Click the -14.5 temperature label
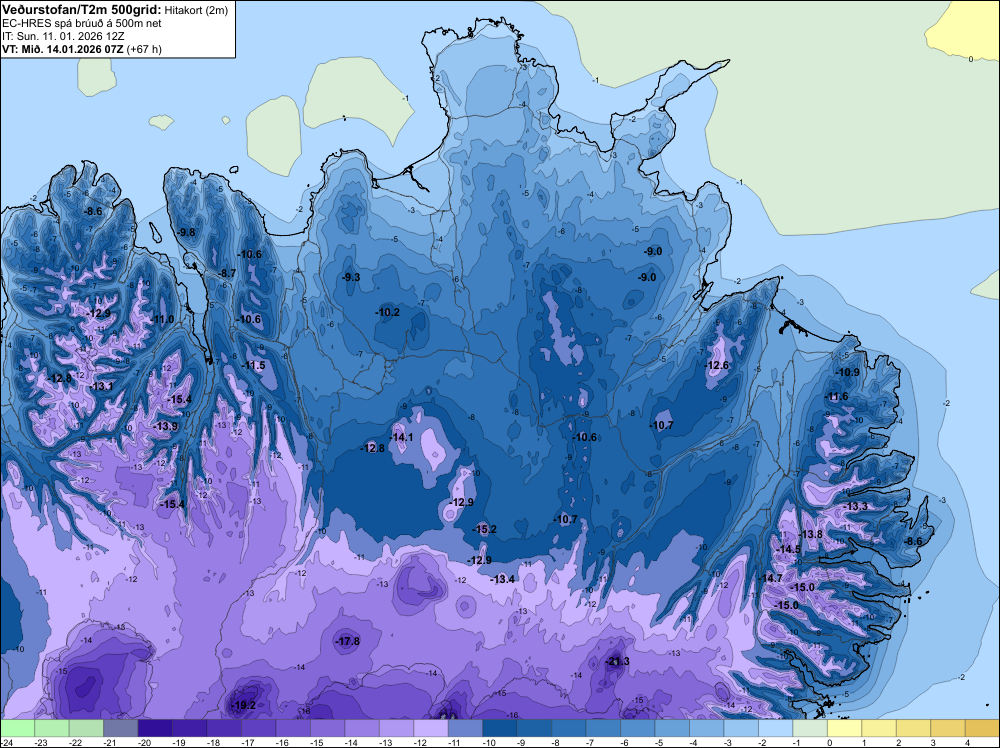1000x748 pixels. (x=789, y=550)
